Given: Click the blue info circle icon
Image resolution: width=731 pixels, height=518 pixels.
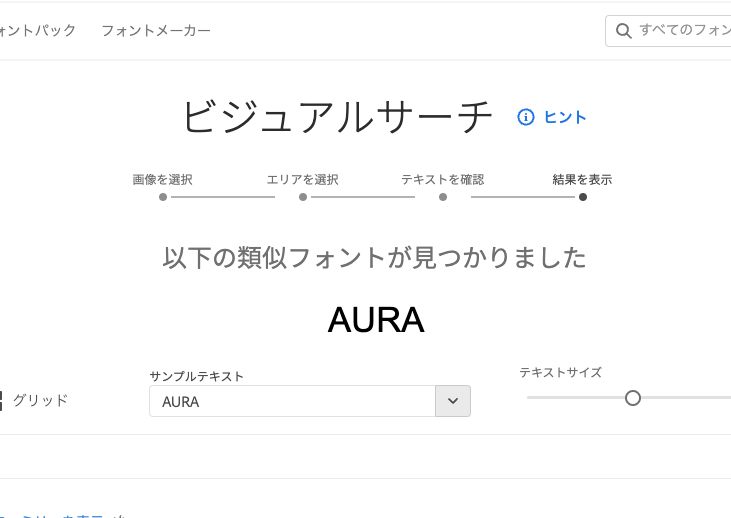Looking at the screenshot, I should point(526,117).
